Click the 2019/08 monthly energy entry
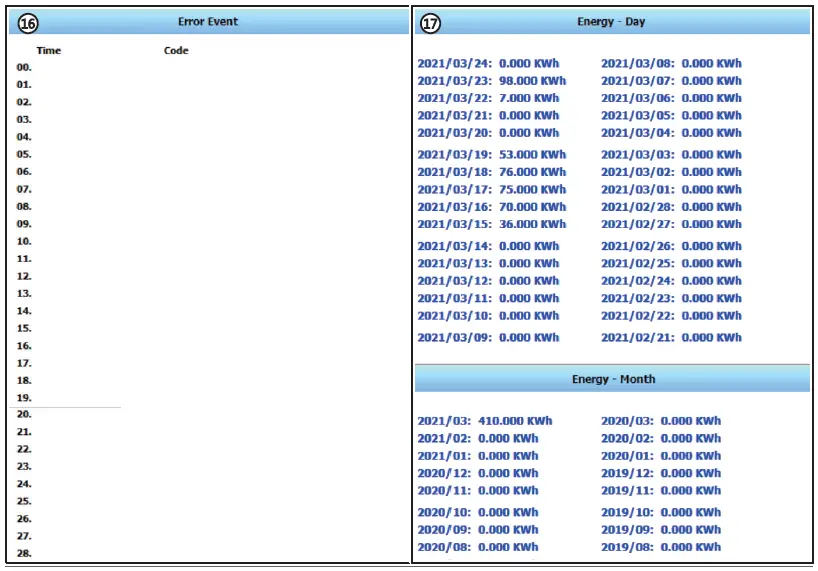This screenshot has height=571, width=818. tap(661, 548)
